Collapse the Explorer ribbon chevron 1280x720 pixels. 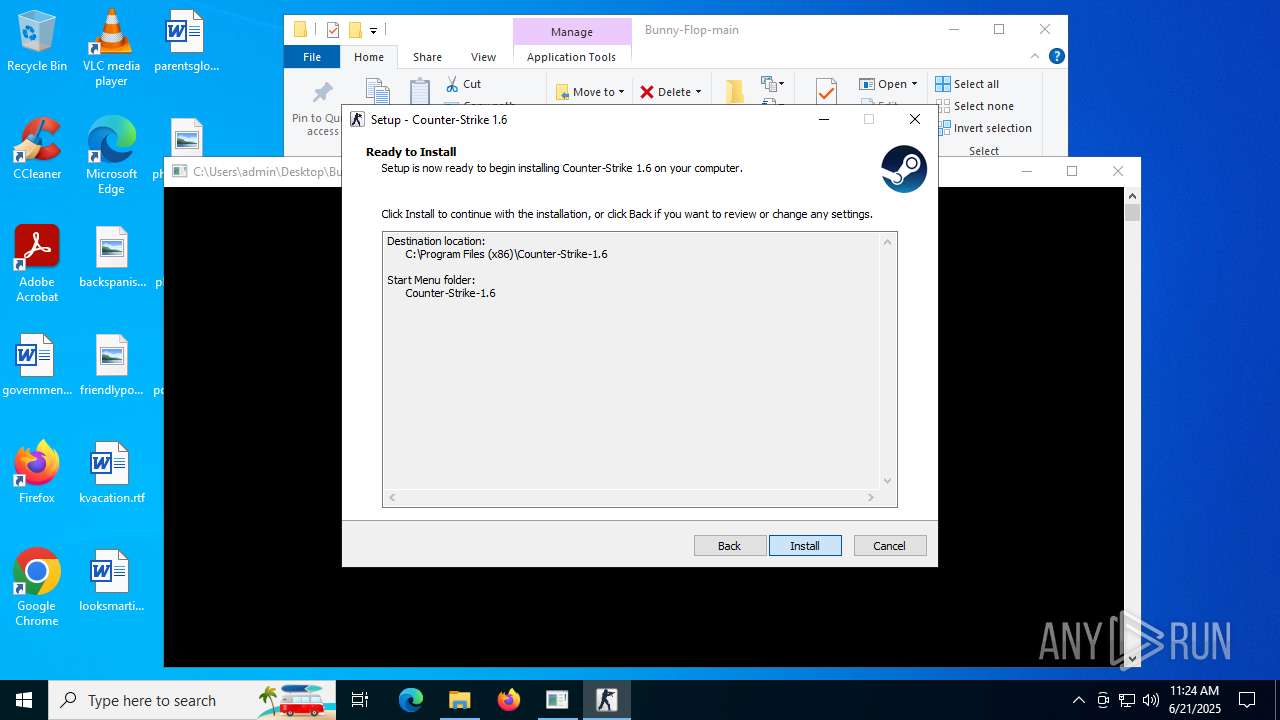pyautogui.click(x=1036, y=57)
